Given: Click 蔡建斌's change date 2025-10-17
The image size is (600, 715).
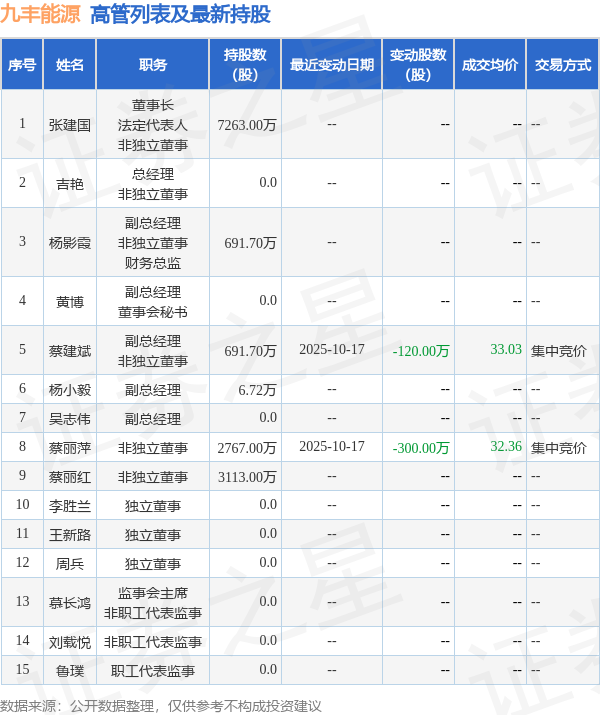Looking at the screenshot, I should point(331,349).
